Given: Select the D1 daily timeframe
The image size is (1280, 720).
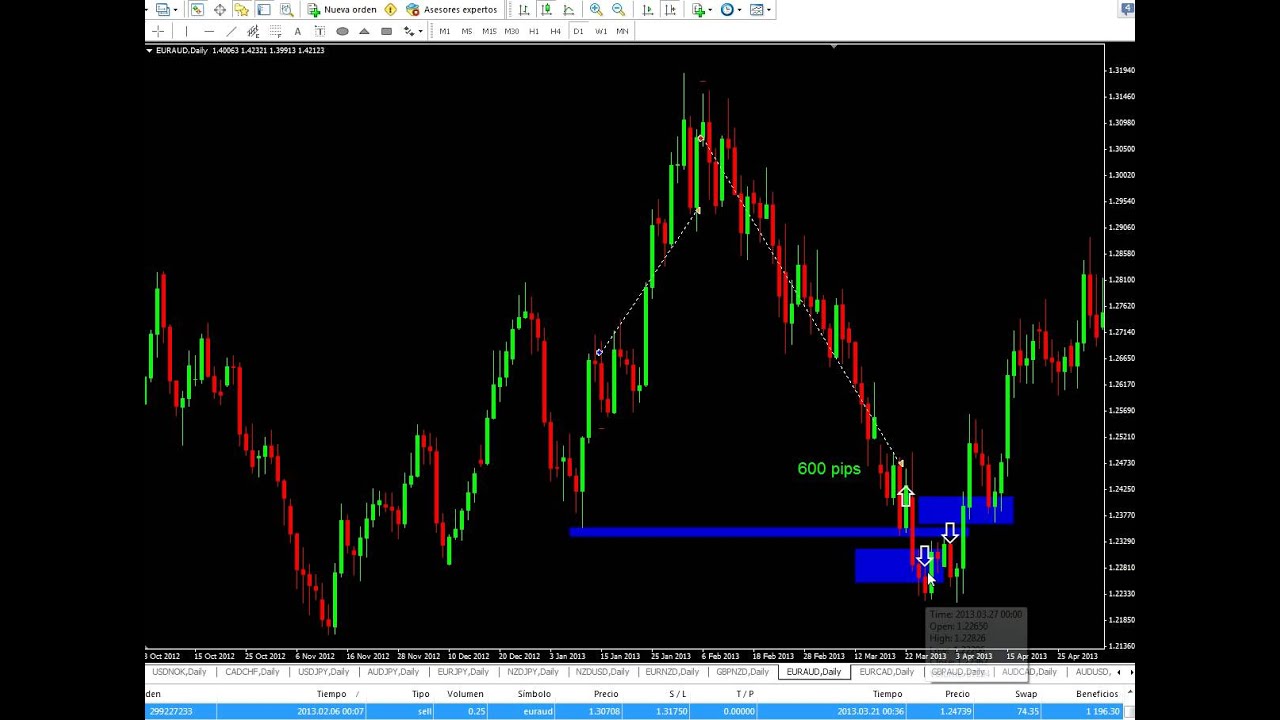Looking at the screenshot, I should point(578,31).
